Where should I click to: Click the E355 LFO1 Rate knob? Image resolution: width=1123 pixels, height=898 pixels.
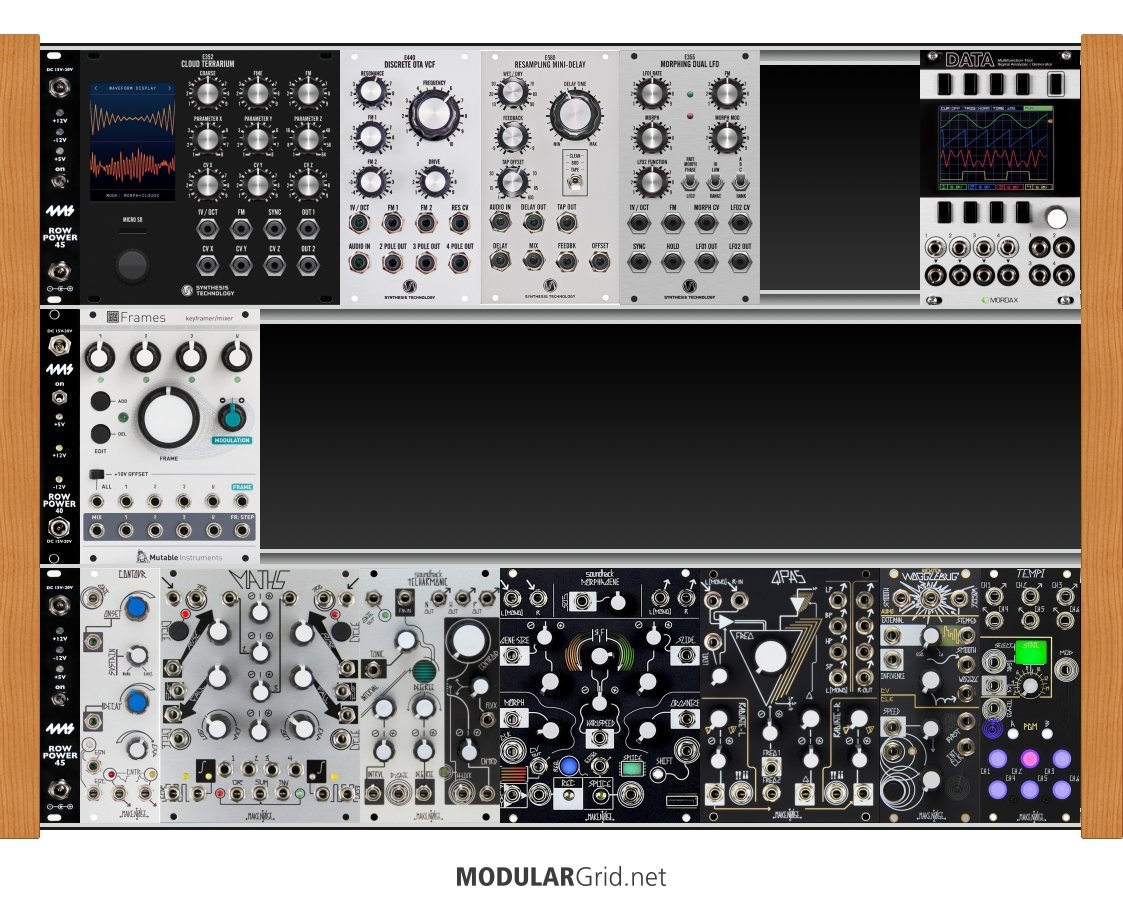coord(651,94)
